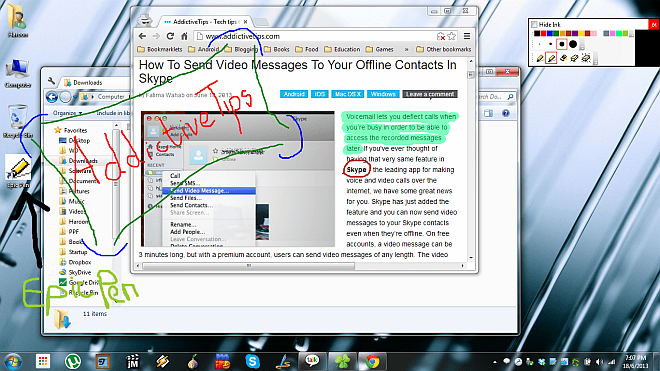Choose the largest pen size dot
660x371 pixels.
[573, 44]
